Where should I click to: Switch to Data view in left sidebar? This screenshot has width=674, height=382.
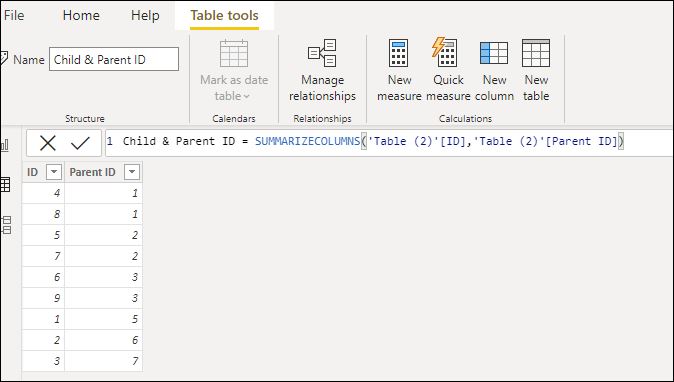coord(5,184)
